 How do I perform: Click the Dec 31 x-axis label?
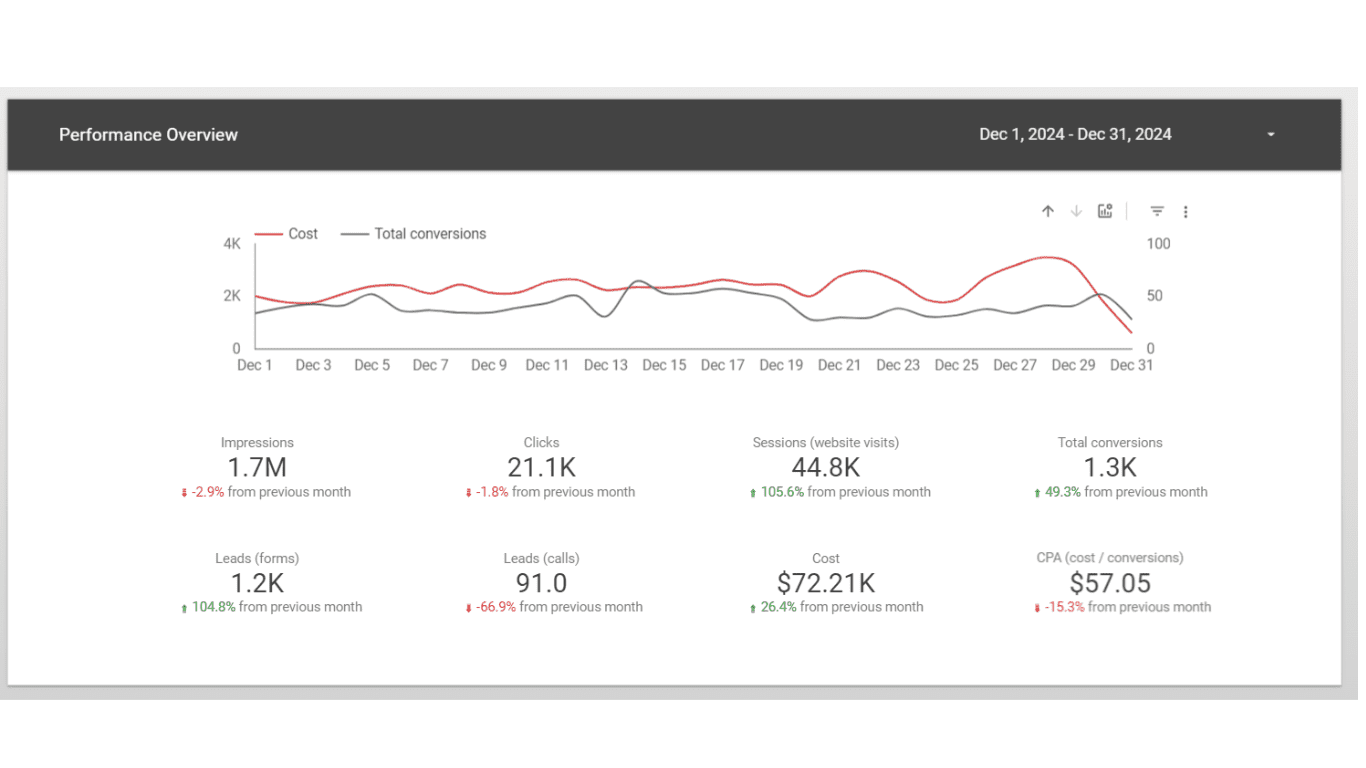(x=1131, y=366)
